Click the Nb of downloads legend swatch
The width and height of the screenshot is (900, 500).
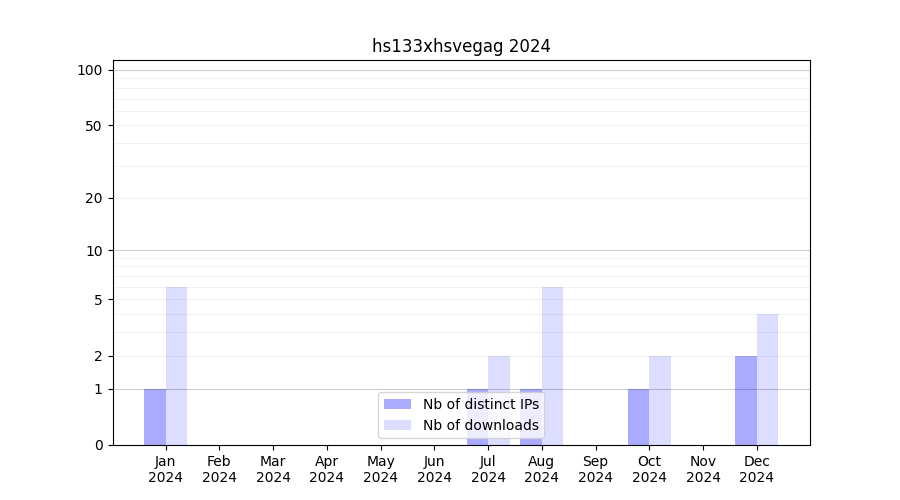click(397, 425)
